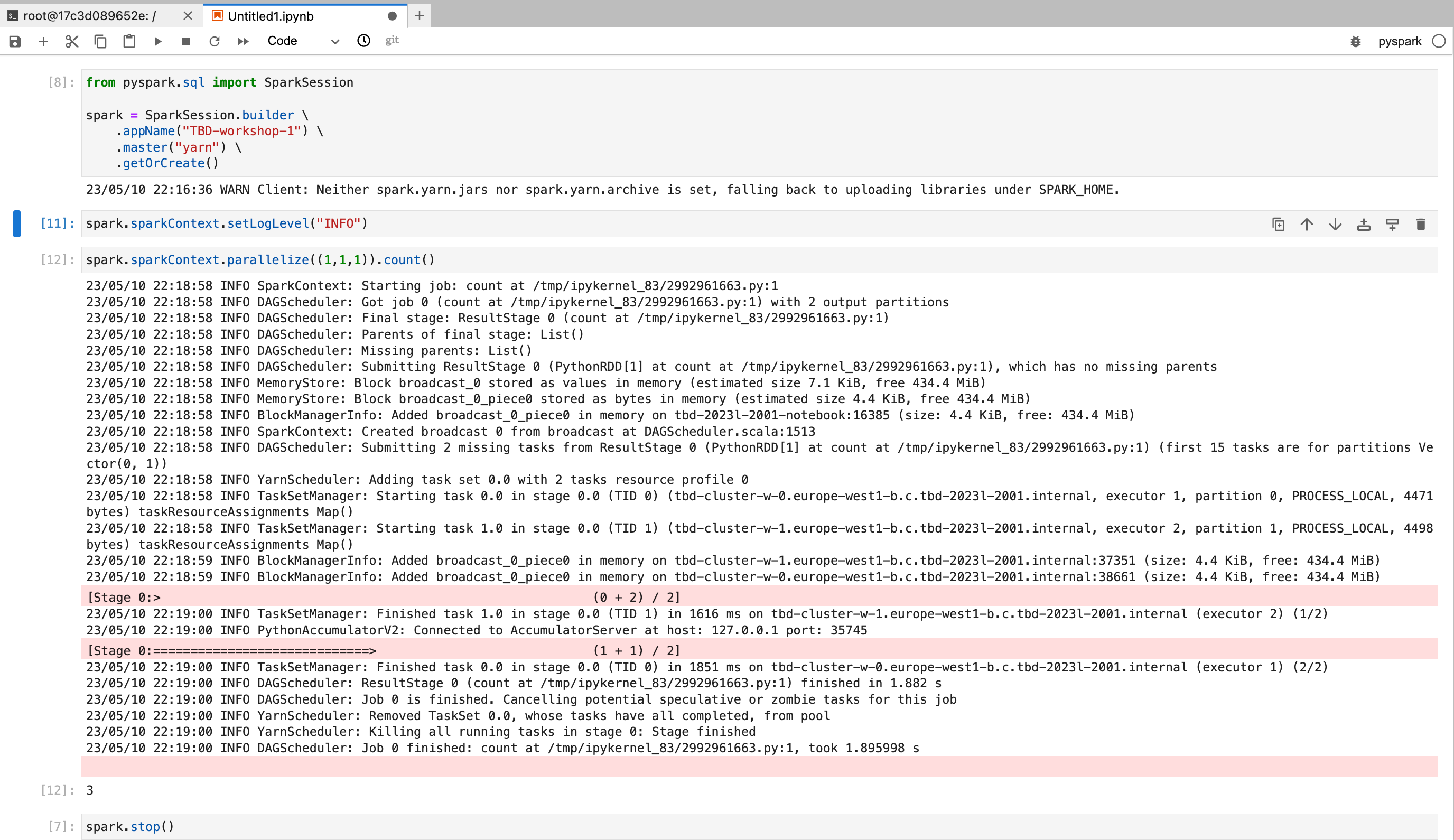
Task: Run the selected cell
Action: pyautogui.click(x=157, y=41)
